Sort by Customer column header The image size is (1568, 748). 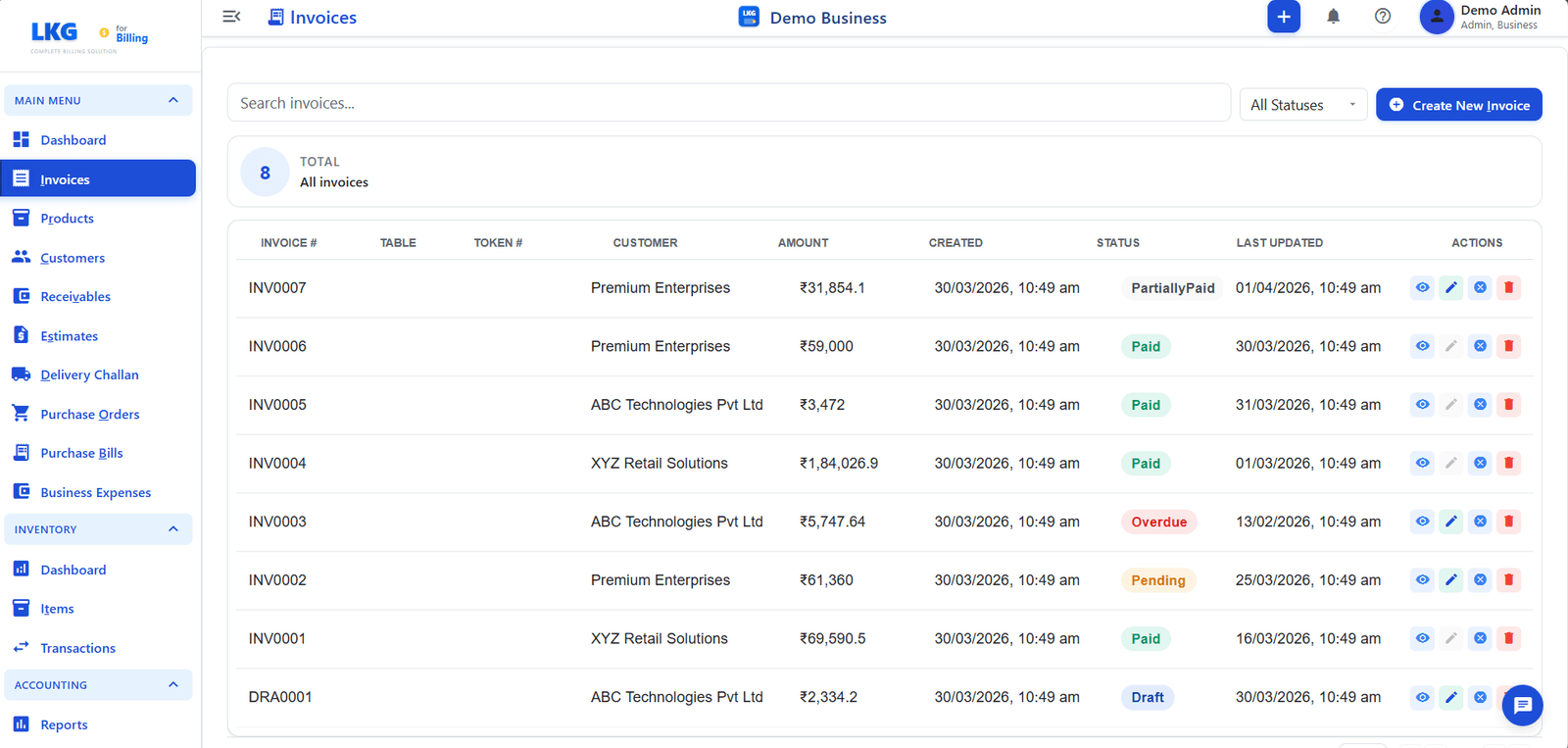[645, 243]
